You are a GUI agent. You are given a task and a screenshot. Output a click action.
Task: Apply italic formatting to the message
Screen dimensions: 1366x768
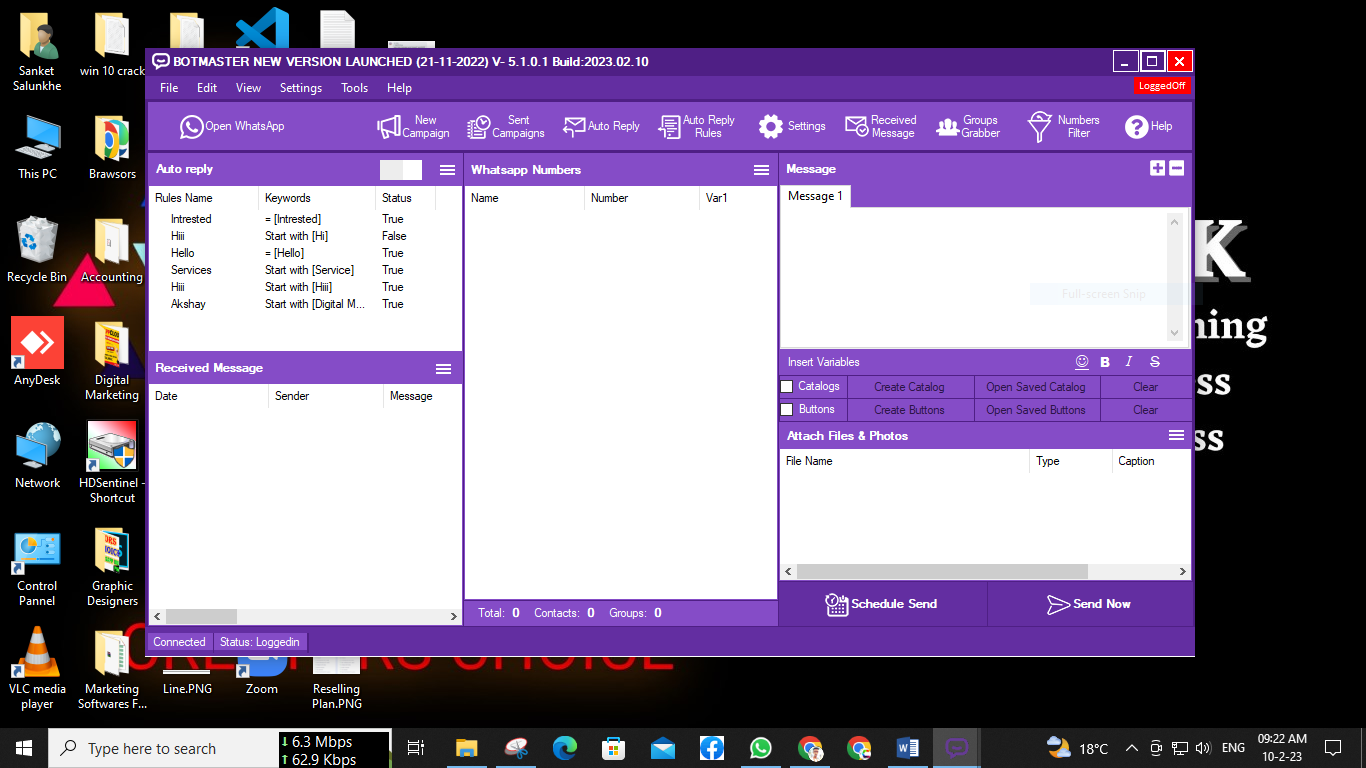tap(1129, 362)
